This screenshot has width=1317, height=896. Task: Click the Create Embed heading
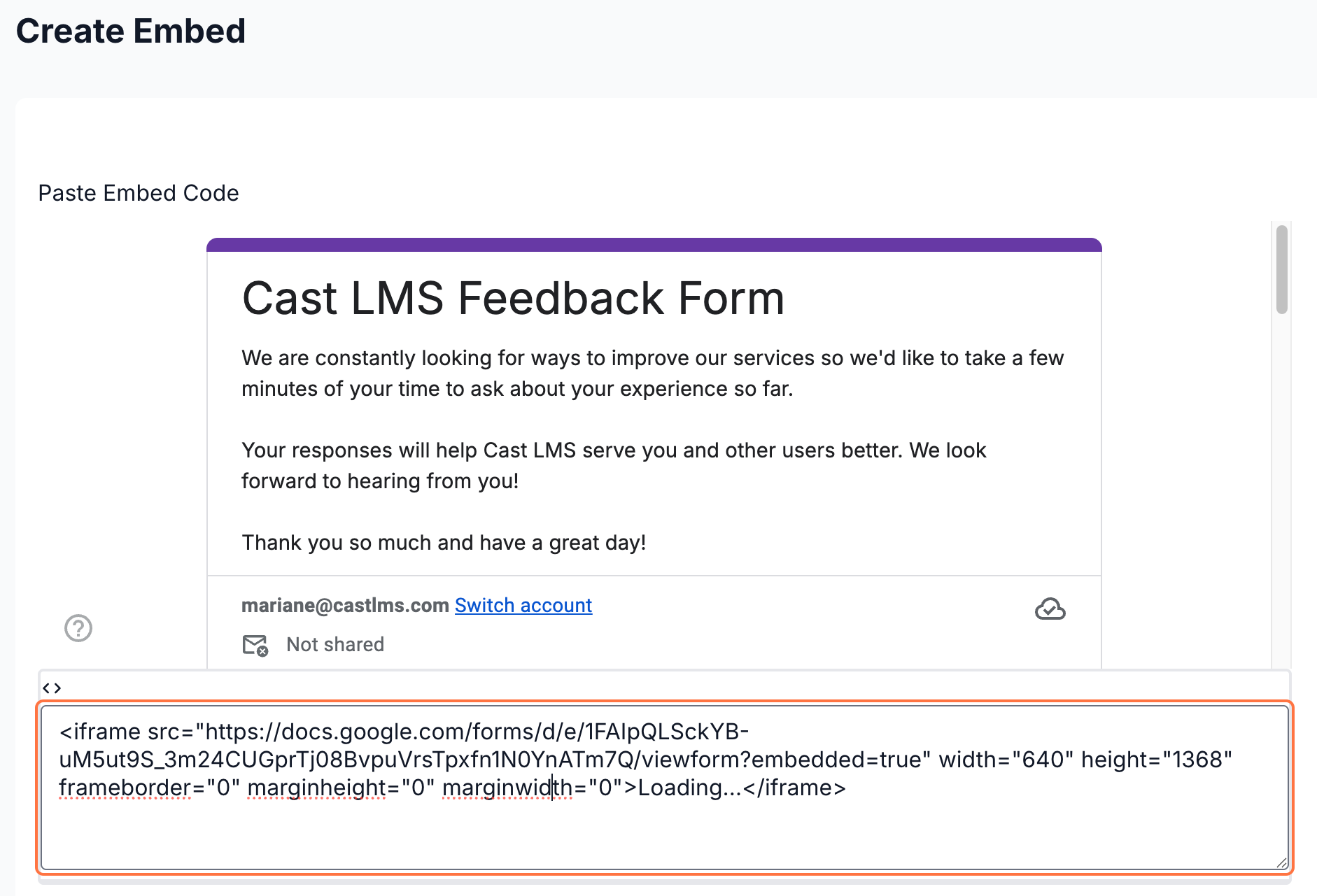(x=131, y=31)
